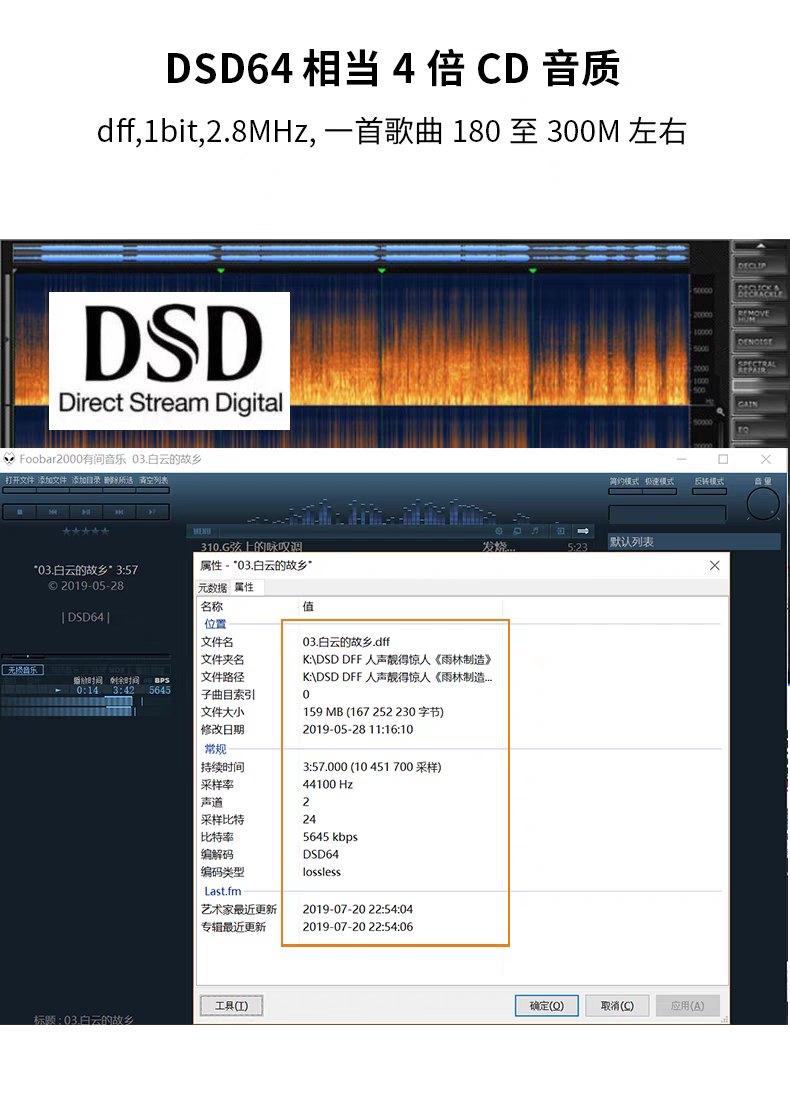
Task: Click the DECLIP button in audio editor
Action: [x=759, y=265]
